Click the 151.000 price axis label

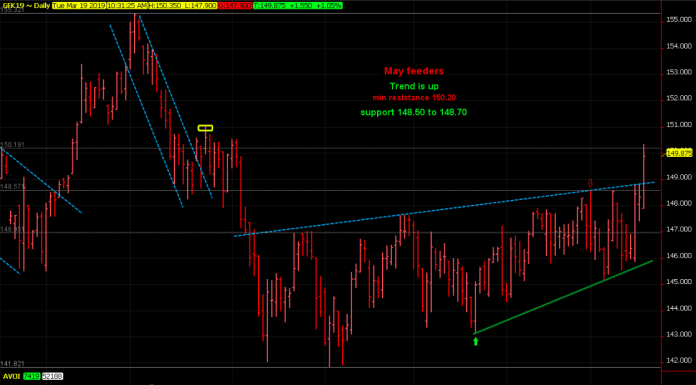click(x=680, y=125)
